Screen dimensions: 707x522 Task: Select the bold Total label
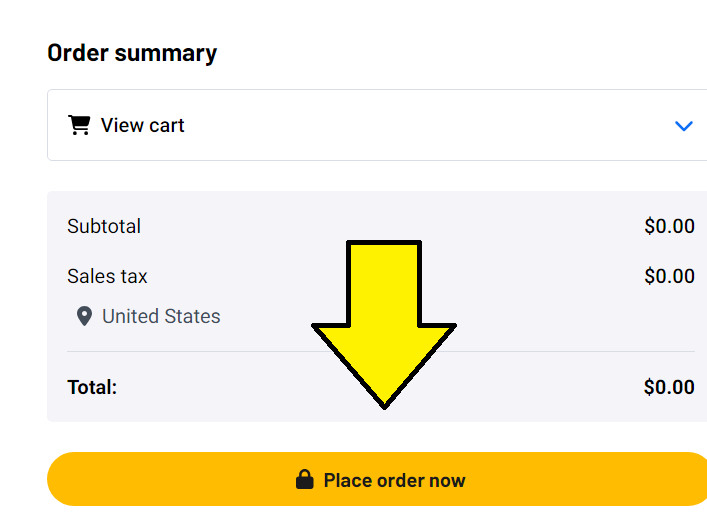point(92,387)
